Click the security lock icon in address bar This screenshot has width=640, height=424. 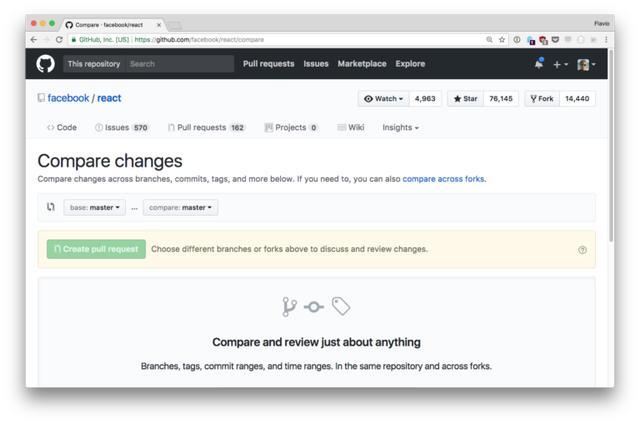(74, 40)
